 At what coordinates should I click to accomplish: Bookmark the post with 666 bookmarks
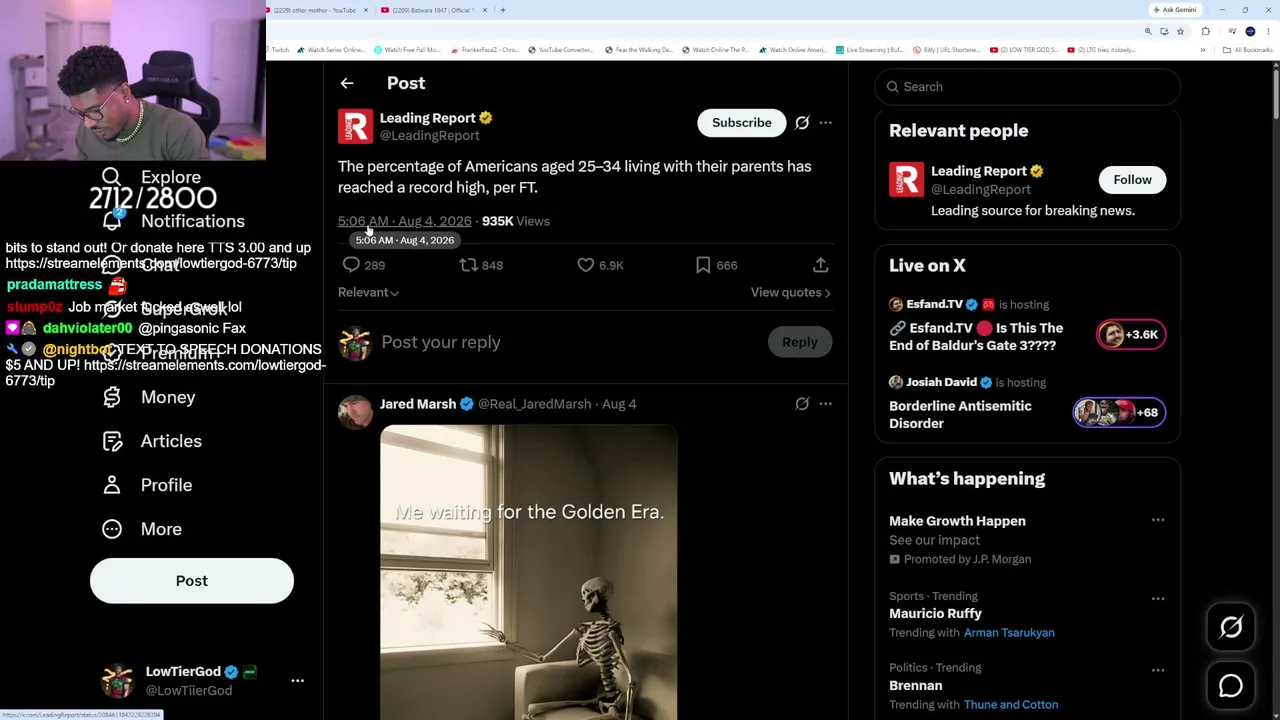[x=703, y=265]
